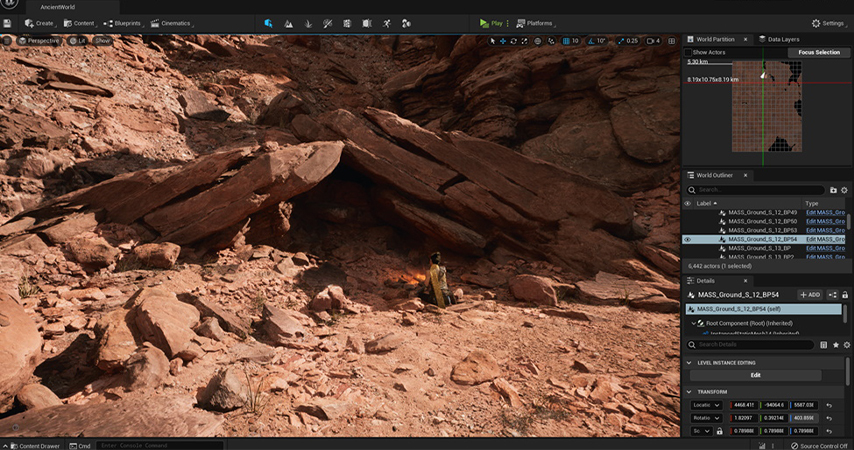
Task: Open World Outliner settings gear
Action: tap(844, 189)
